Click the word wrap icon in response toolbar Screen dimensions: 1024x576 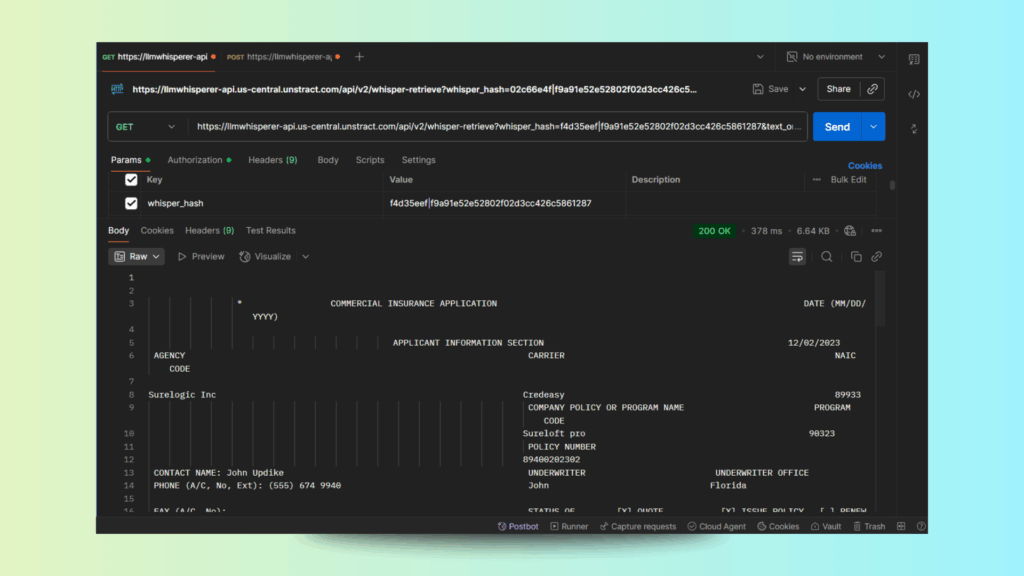797,257
